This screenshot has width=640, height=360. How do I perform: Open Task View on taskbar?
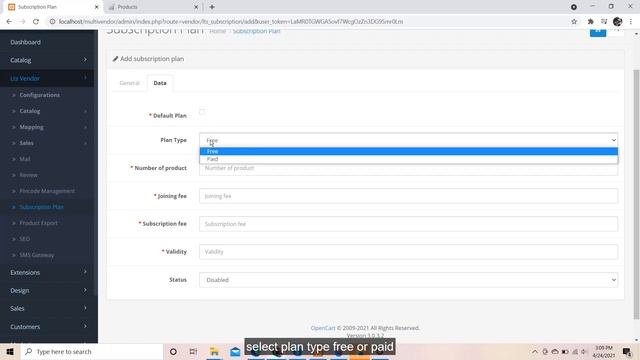(193, 351)
